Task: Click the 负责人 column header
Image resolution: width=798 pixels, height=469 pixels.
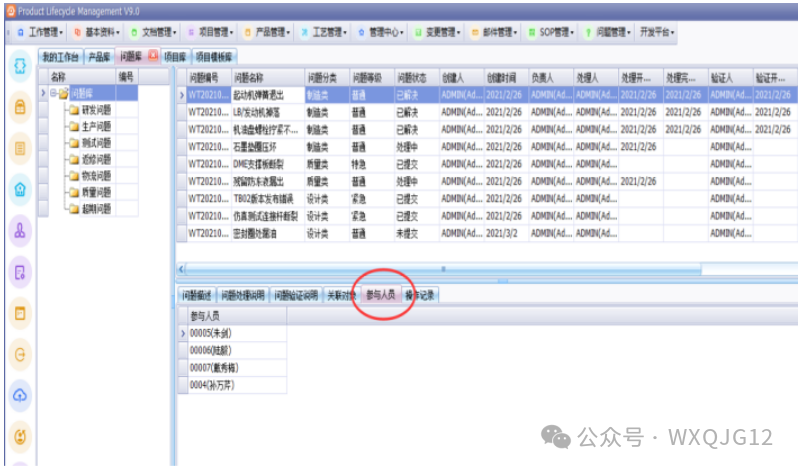Action: click(551, 77)
